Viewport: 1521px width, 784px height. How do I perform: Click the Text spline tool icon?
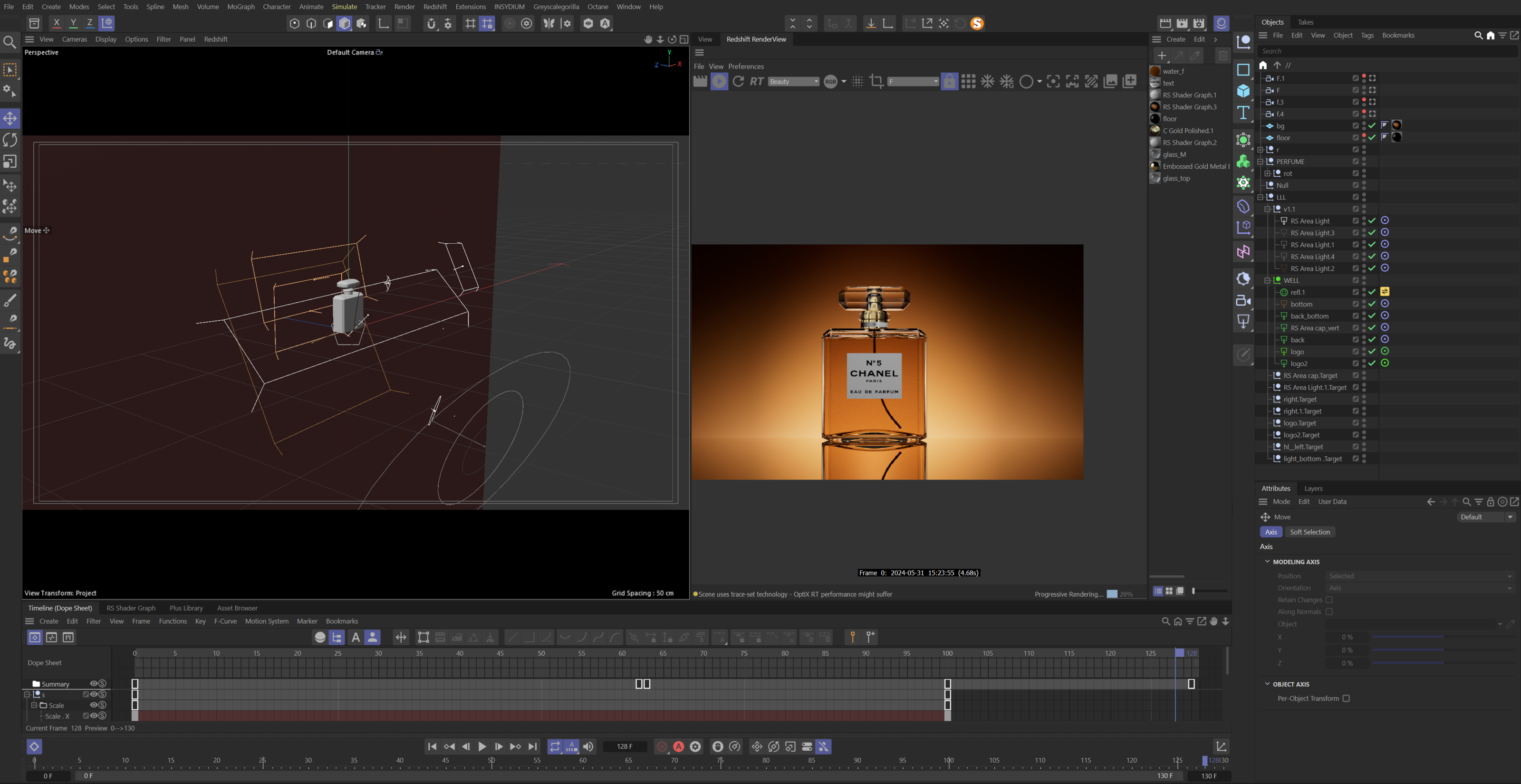[x=1243, y=113]
